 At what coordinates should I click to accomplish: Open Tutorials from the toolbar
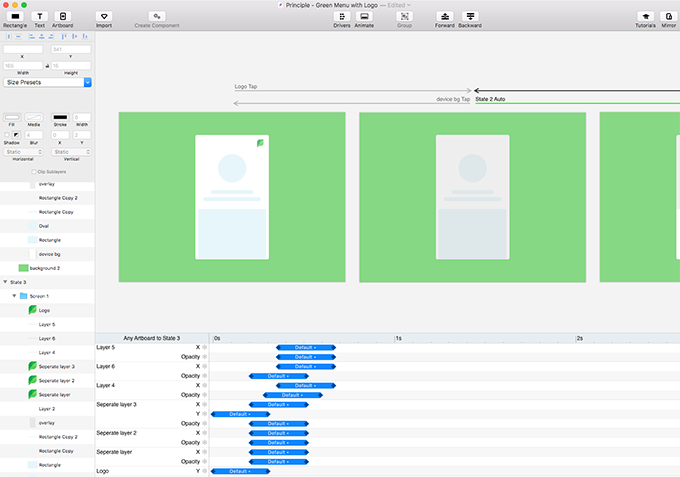(646, 17)
